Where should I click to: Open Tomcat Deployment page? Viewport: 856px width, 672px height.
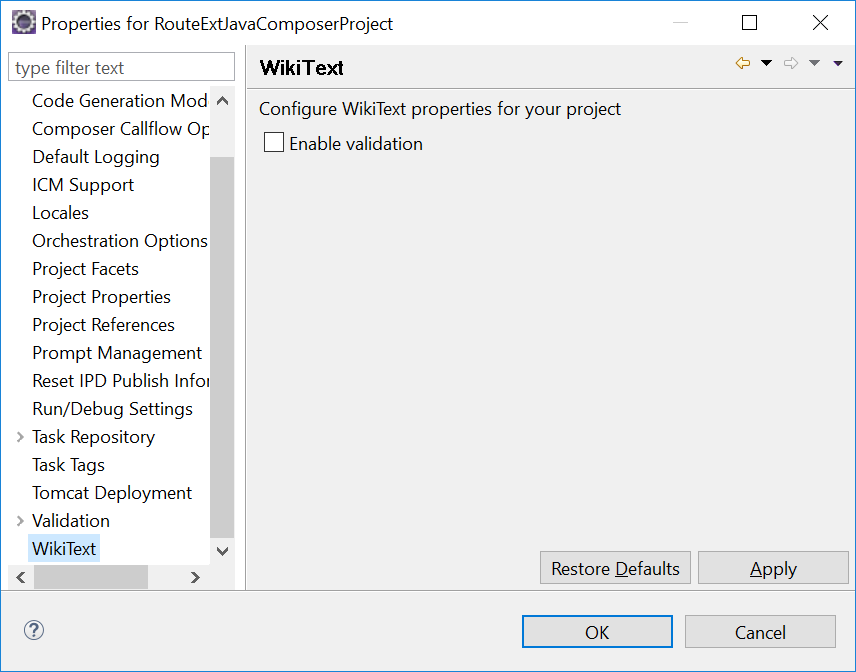click(112, 493)
